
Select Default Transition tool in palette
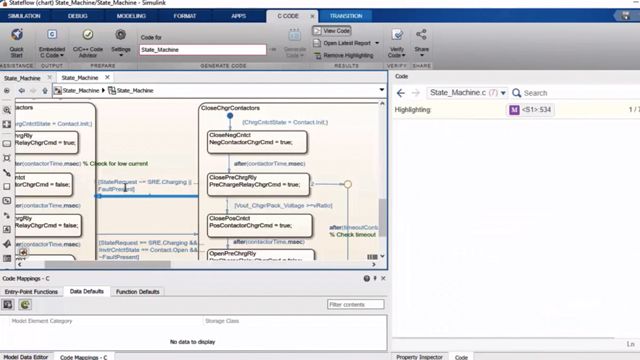tap(7, 173)
